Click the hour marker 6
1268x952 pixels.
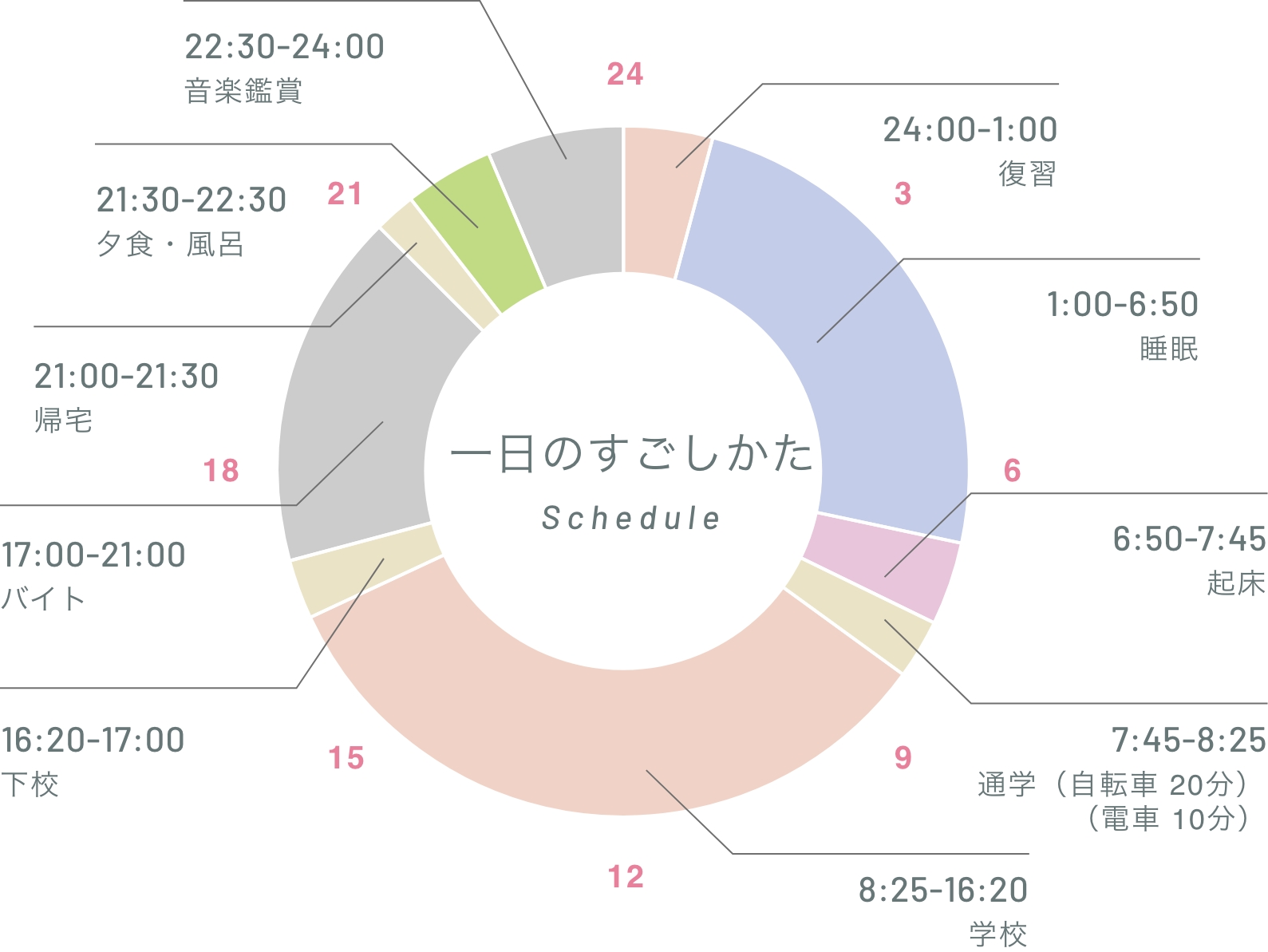[1012, 471]
